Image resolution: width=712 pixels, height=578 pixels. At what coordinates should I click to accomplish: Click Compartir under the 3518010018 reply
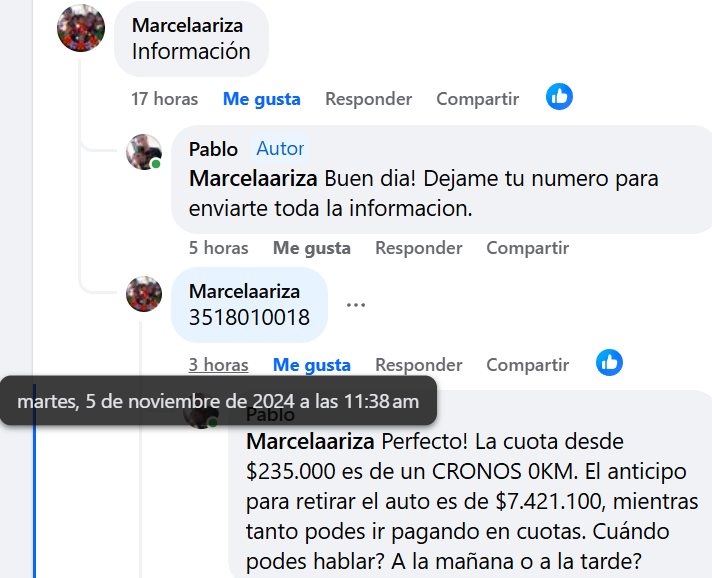pos(527,365)
